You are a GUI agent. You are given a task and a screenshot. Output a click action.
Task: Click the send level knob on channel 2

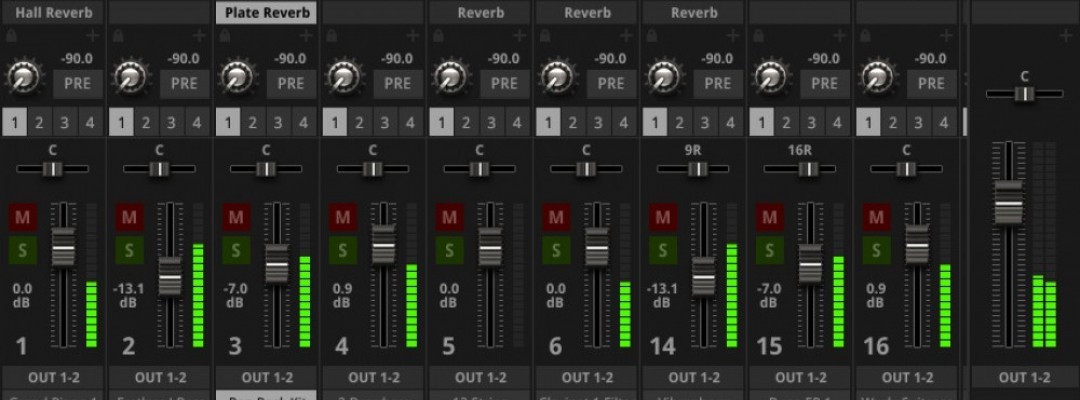pos(128,77)
